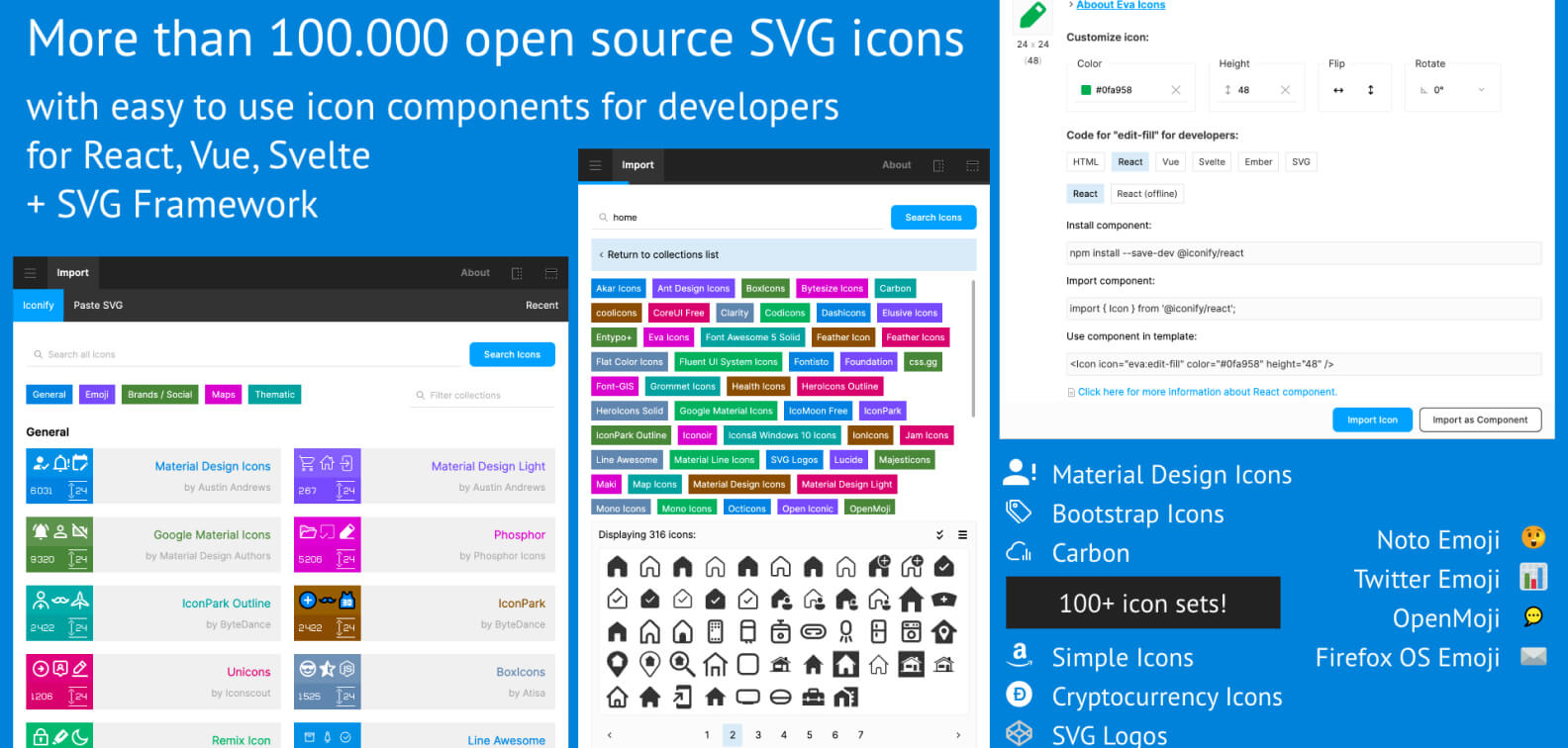
Task: Toggle compact layout icon beside About, left window
Action: (x=517, y=273)
